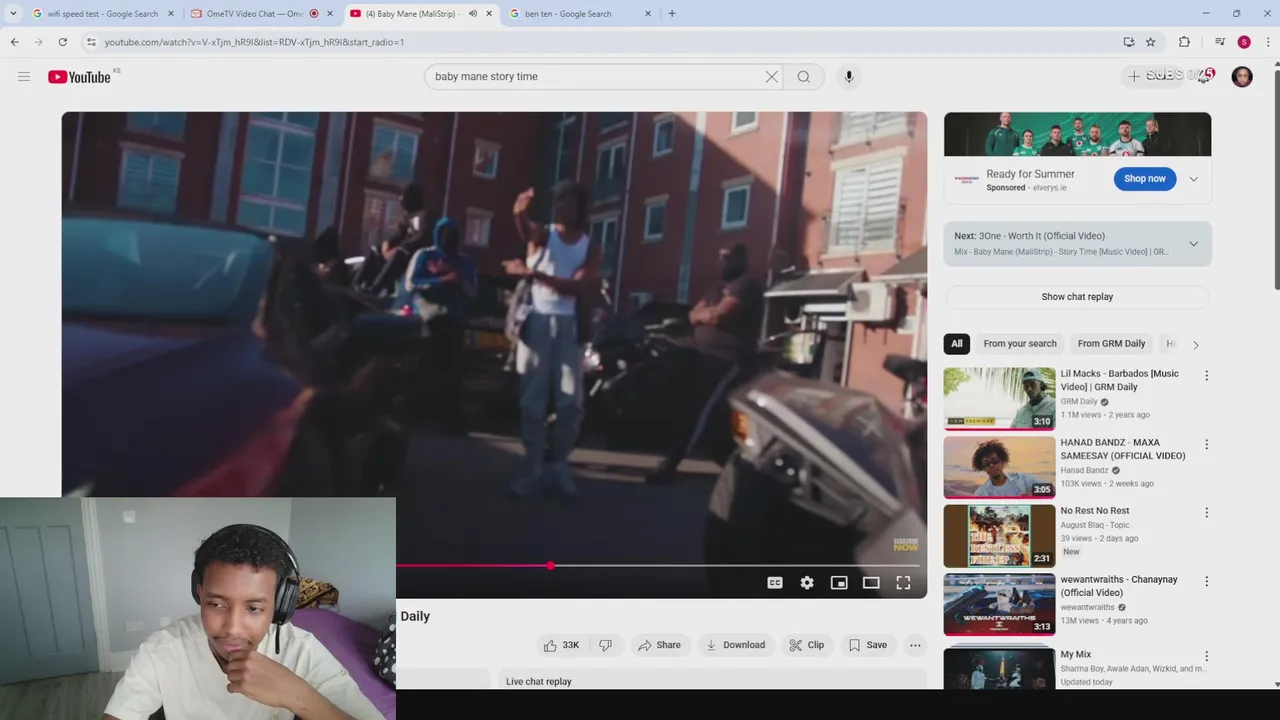The image size is (1280, 720).
Task: Close the wifi speed test tab
Action: [170, 14]
